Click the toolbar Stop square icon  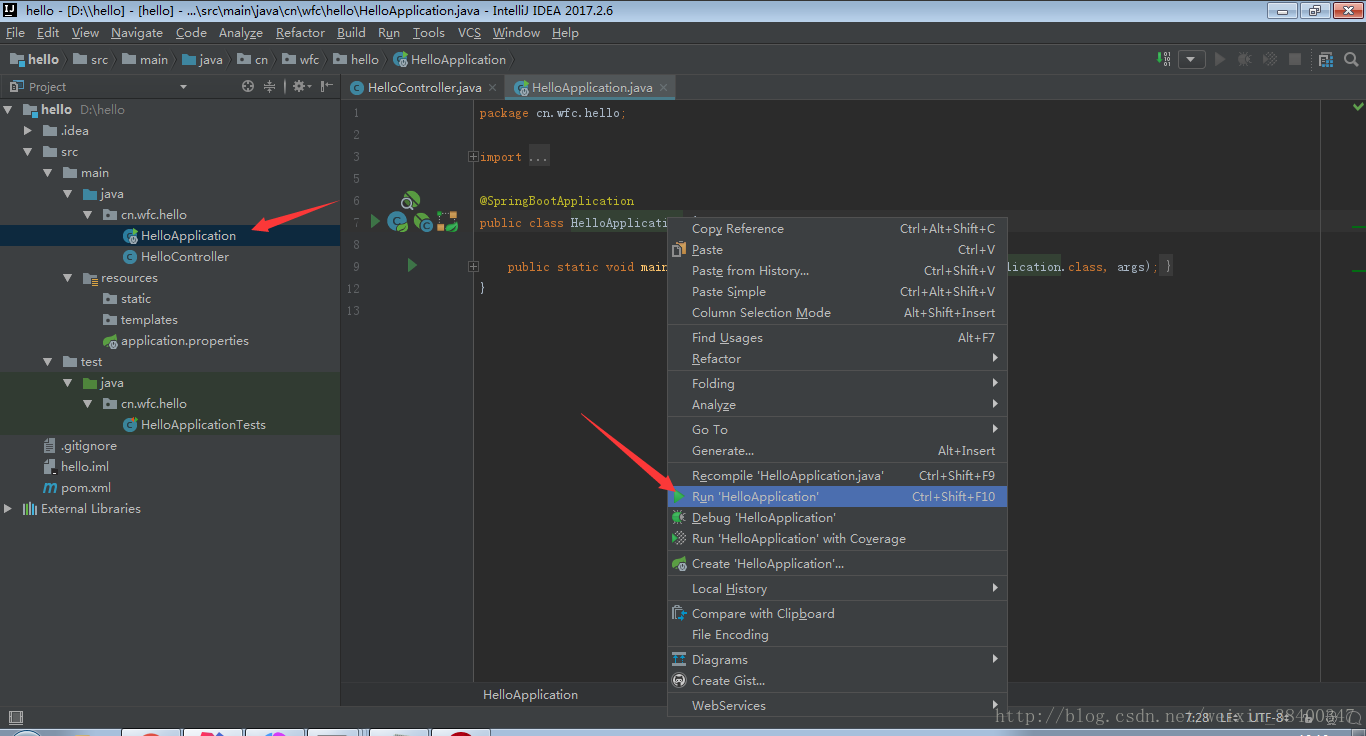click(1295, 59)
